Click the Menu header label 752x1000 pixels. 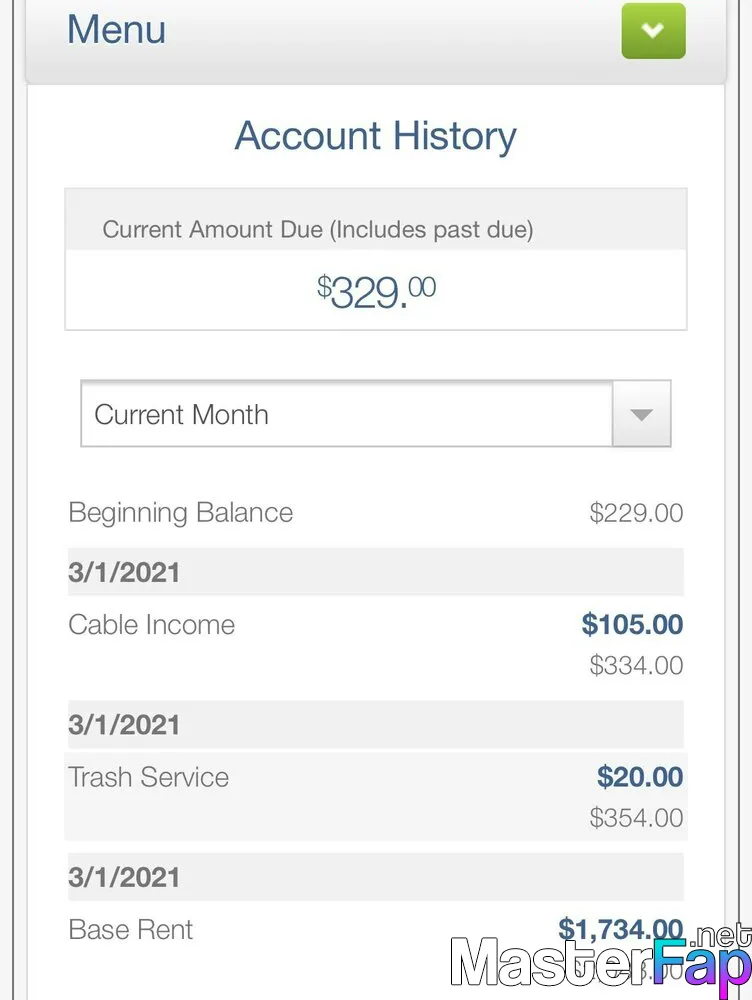pyautogui.click(x=117, y=29)
